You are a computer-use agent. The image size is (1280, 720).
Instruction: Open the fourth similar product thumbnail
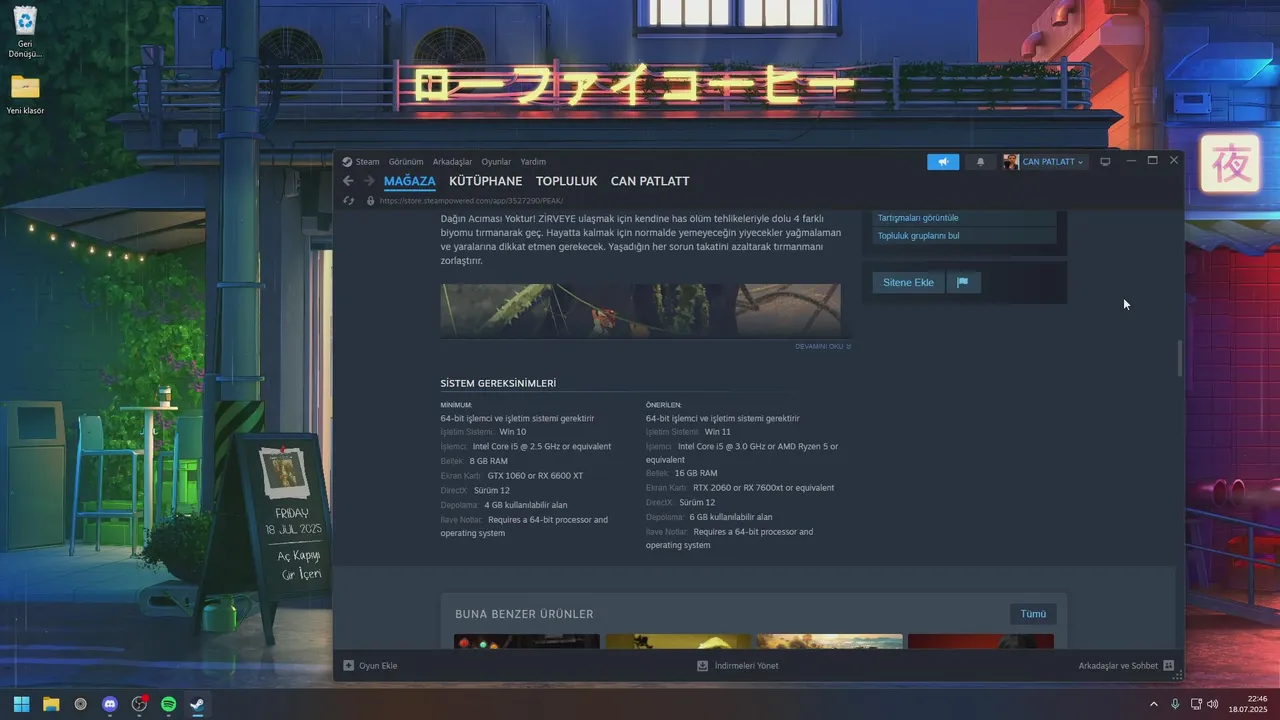pyautogui.click(x=981, y=641)
